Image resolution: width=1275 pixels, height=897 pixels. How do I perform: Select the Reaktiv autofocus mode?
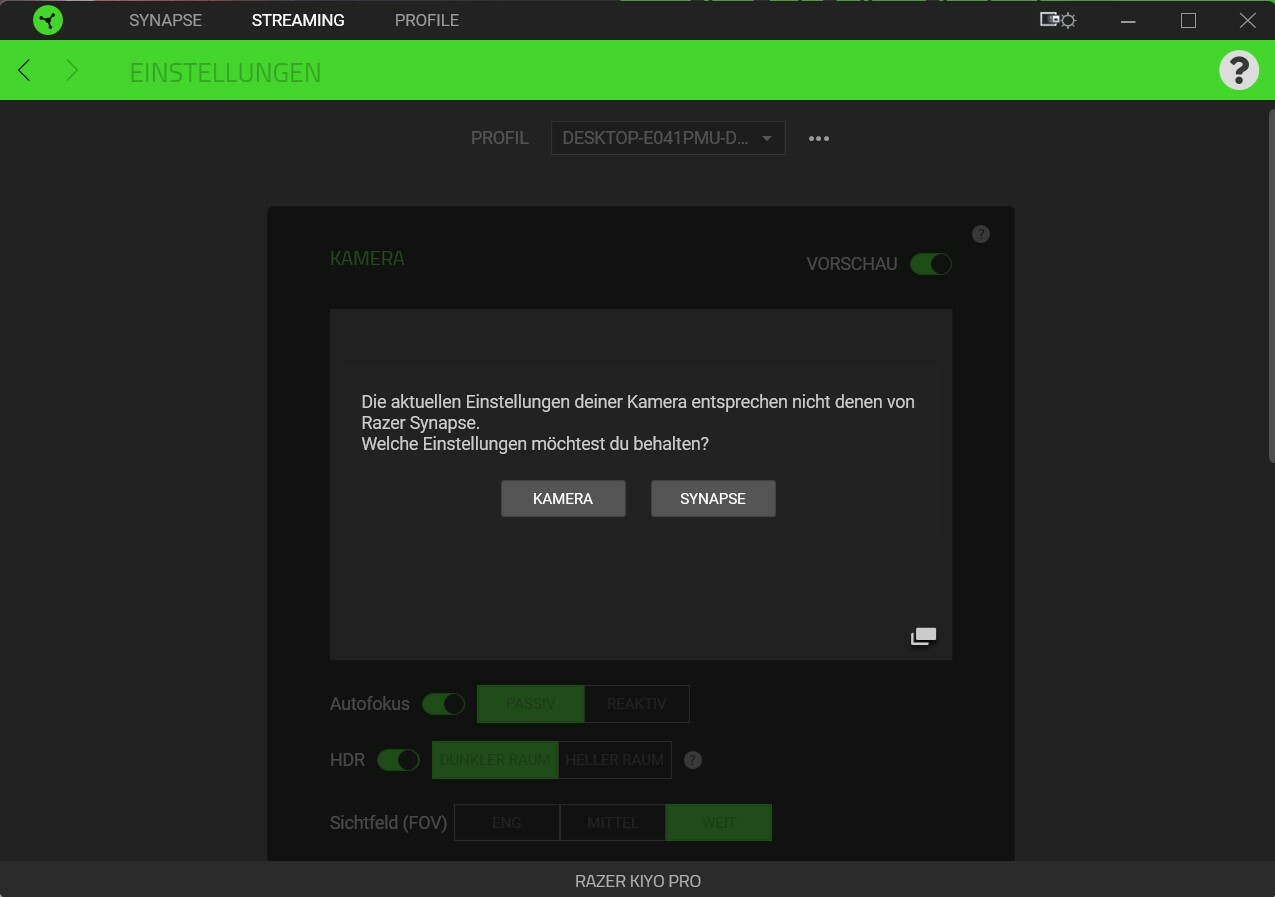[637, 704]
